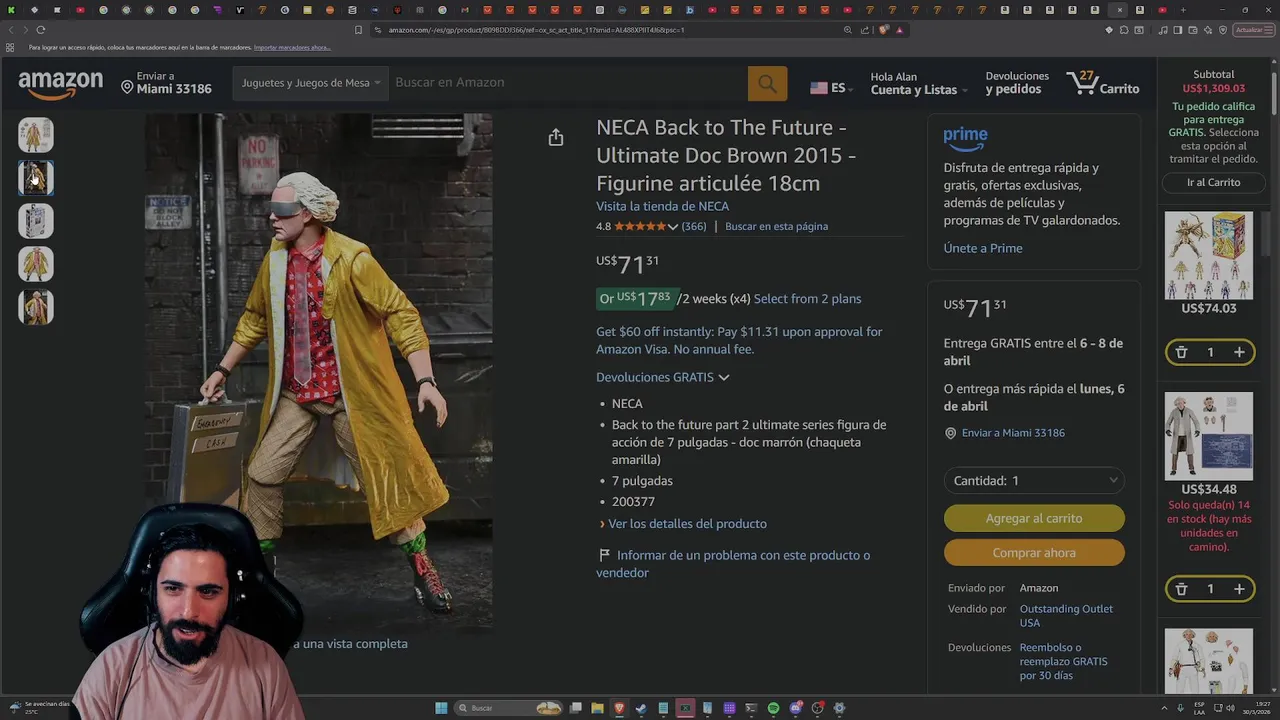Screen dimensions: 1280x720
Task: Select the fifth product thumbnail image
Action: (x=36, y=307)
